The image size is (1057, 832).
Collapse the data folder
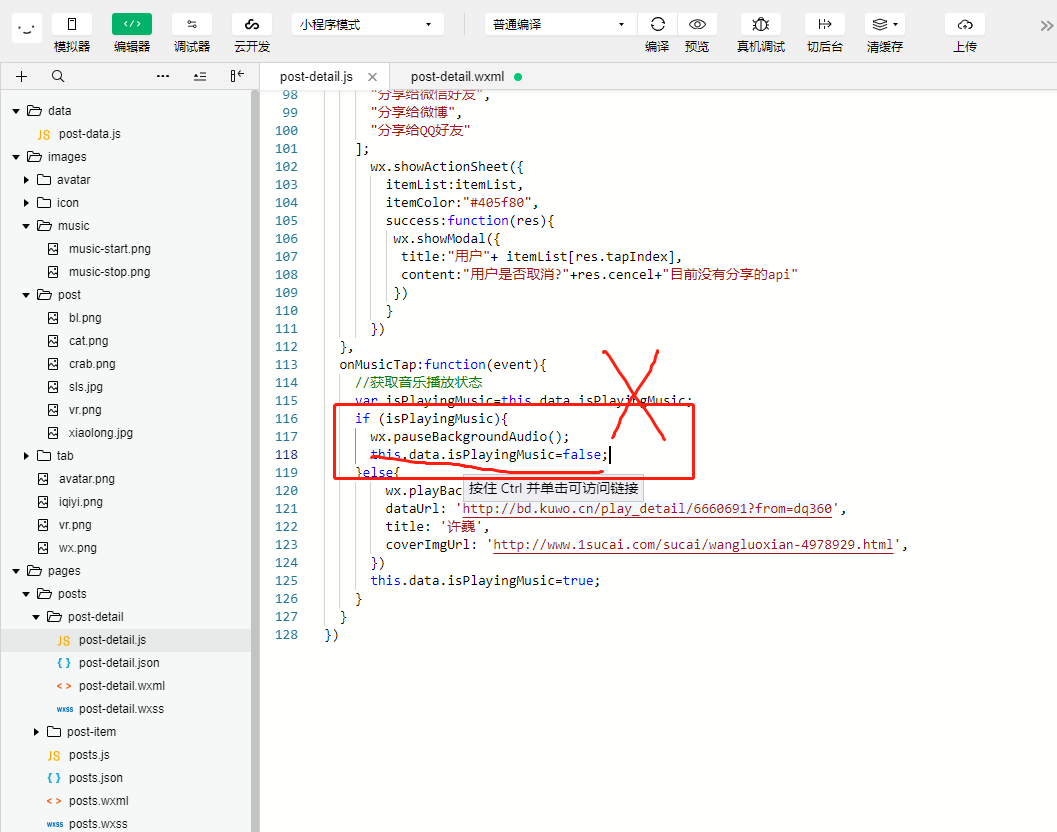(16, 111)
